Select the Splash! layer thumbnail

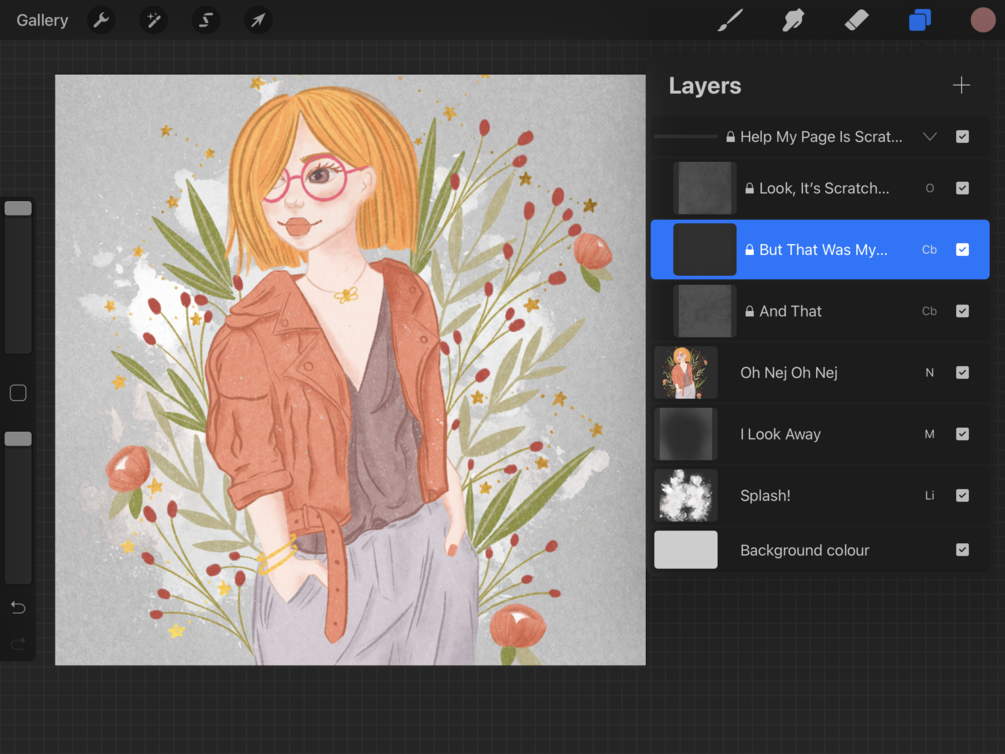click(x=686, y=496)
